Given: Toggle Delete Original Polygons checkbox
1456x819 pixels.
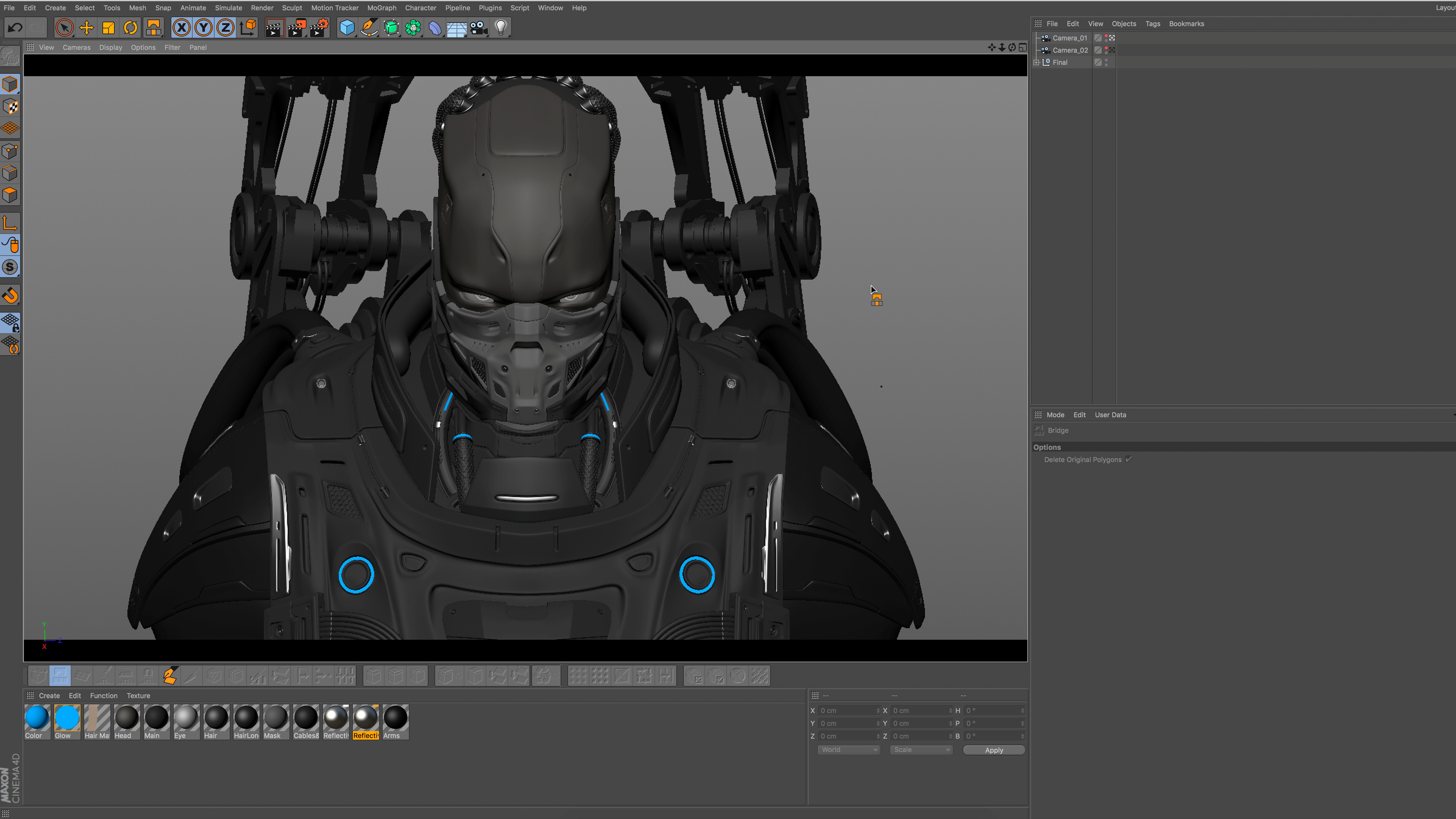Looking at the screenshot, I should [x=1128, y=460].
